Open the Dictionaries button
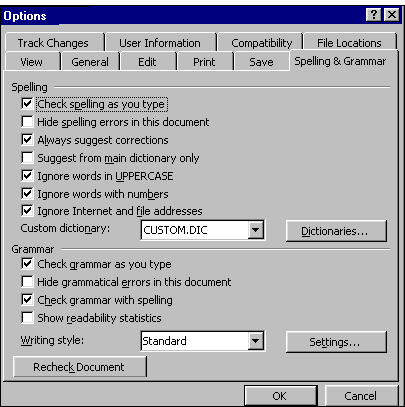Viewport: 405px width, 407px height. click(x=336, y=231)
